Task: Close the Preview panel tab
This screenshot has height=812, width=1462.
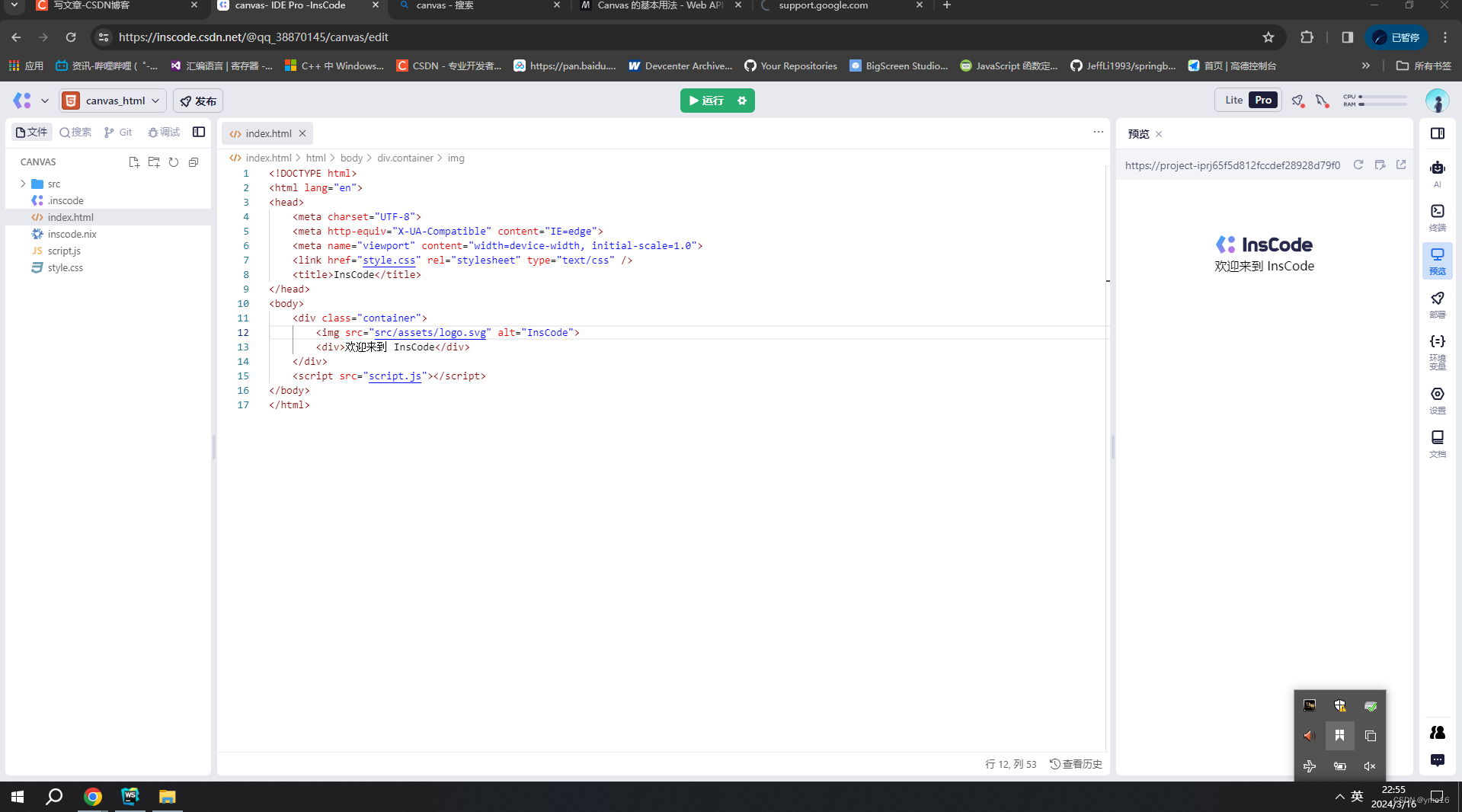Action: pos(1159,134)
